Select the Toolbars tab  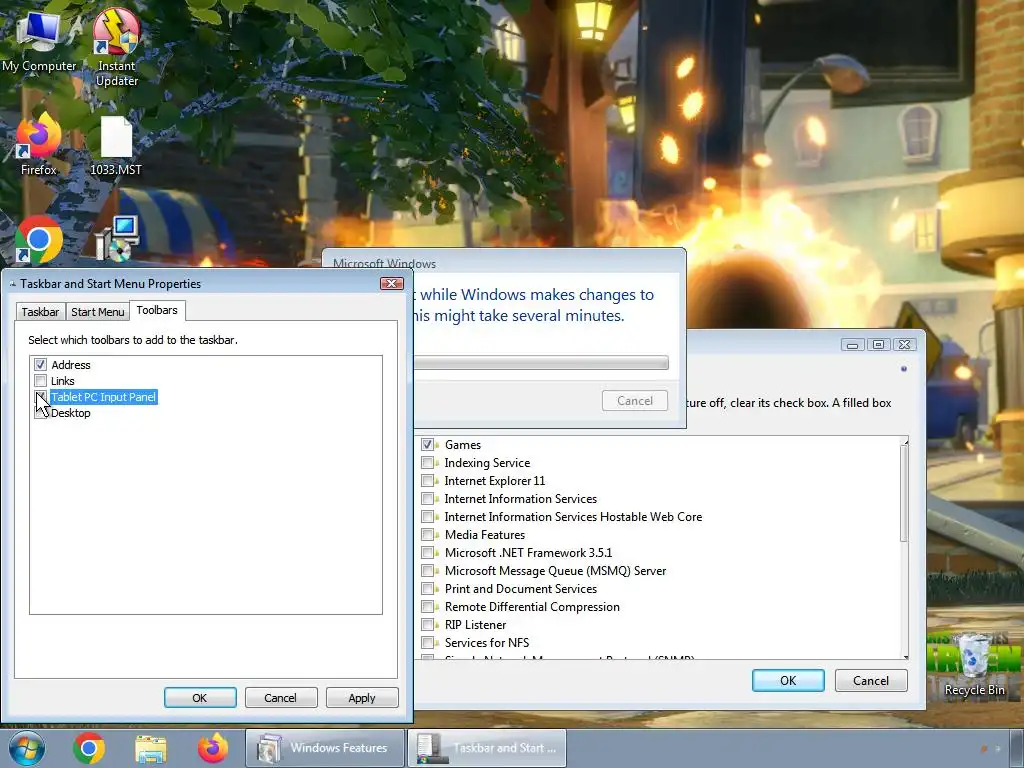[157, 310]
